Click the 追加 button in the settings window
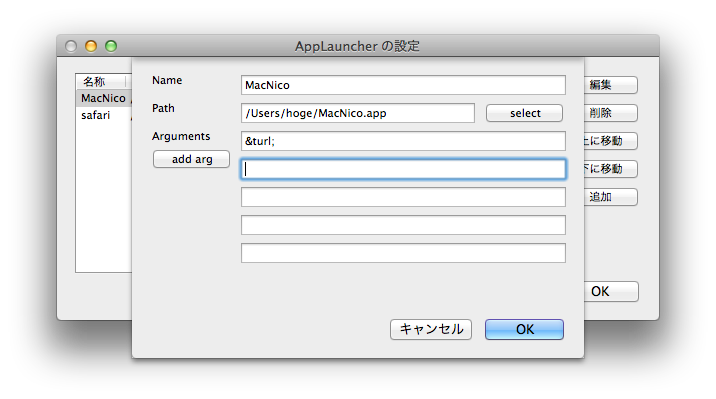This screenshot has width=716, height=399. (x=611, y=197)
